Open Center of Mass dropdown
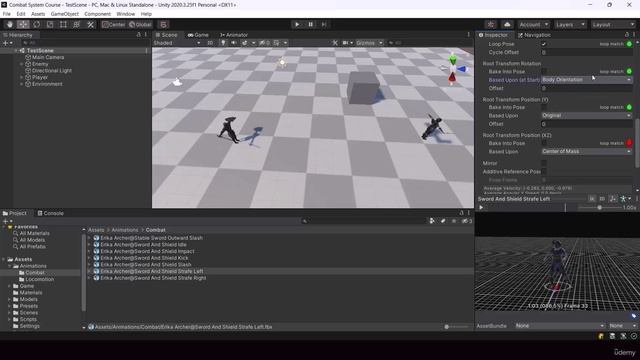The image size is (640, 360). tap(587, 151)
